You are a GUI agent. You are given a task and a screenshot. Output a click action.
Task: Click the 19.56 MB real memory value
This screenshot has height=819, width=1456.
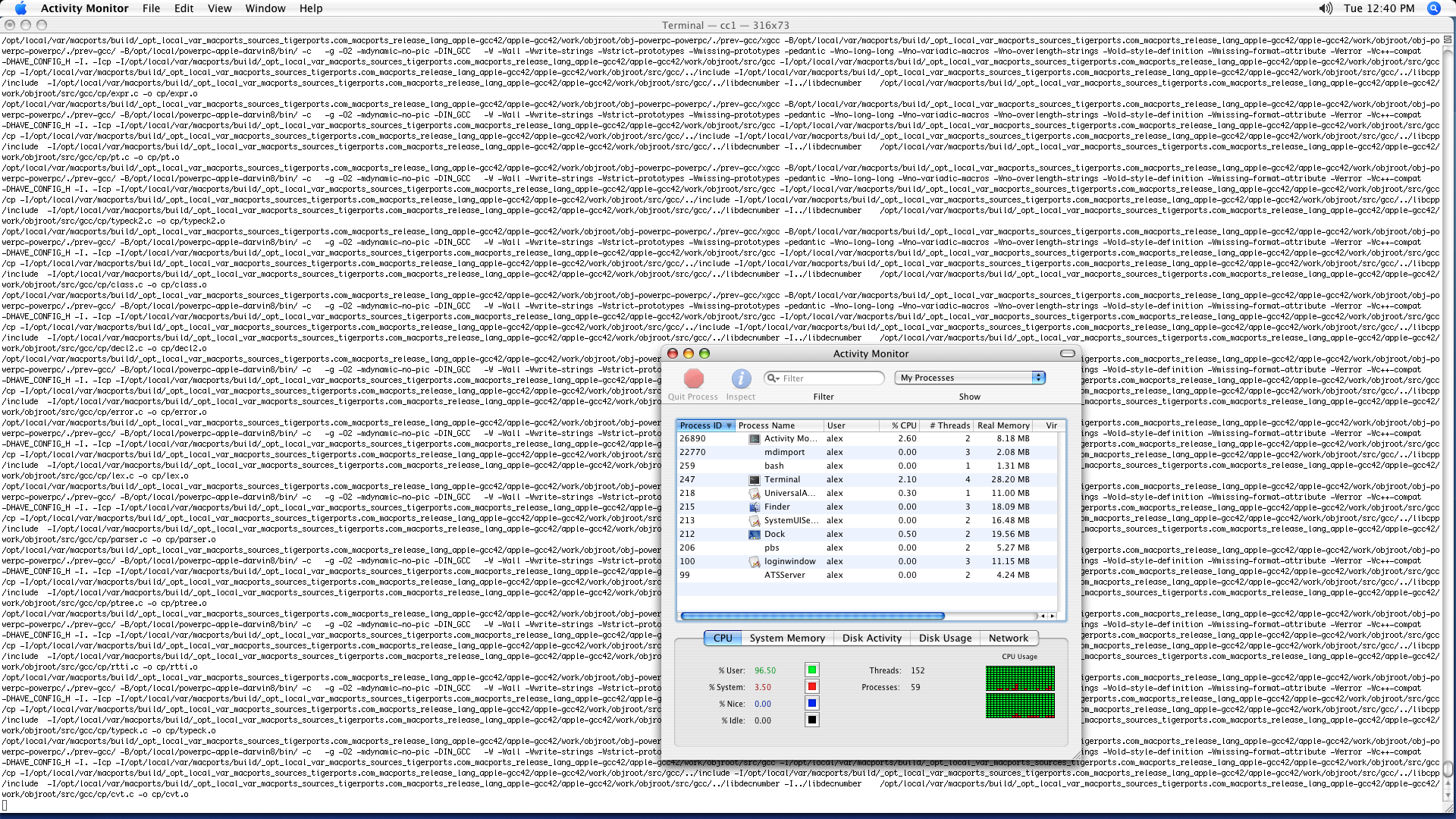(x=1010, y=535)
